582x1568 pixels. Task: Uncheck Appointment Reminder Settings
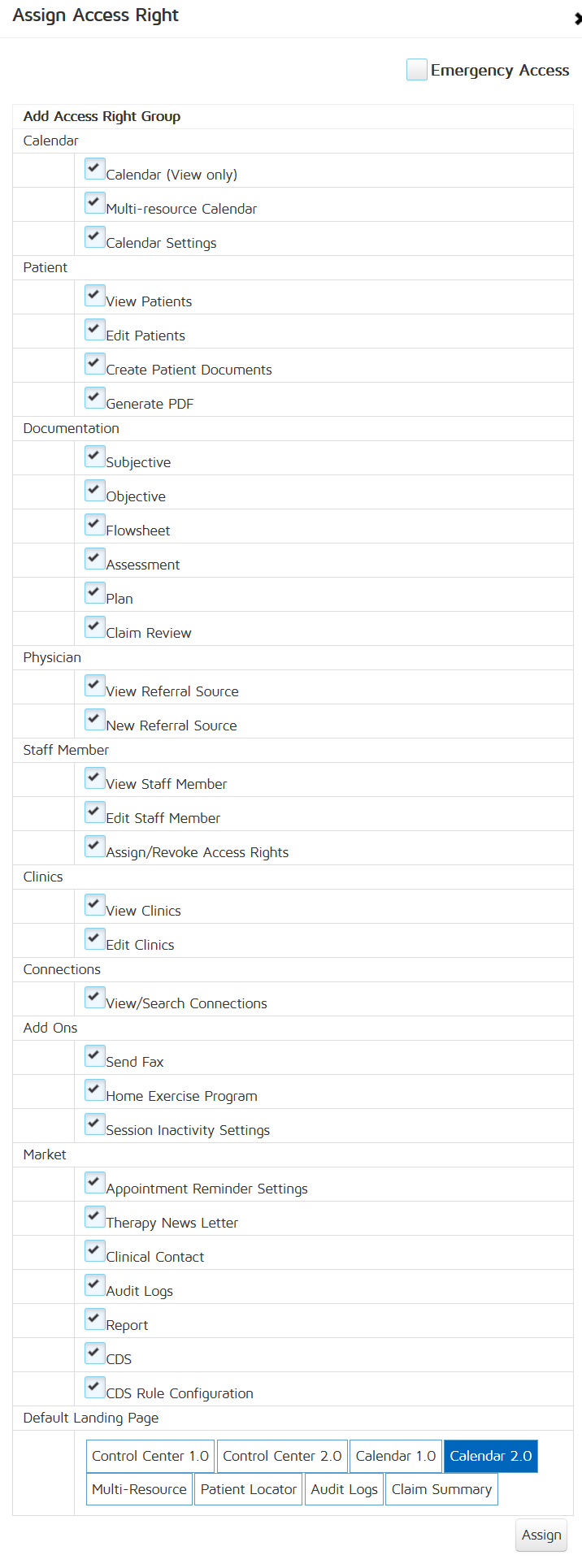coord(95,1183)
